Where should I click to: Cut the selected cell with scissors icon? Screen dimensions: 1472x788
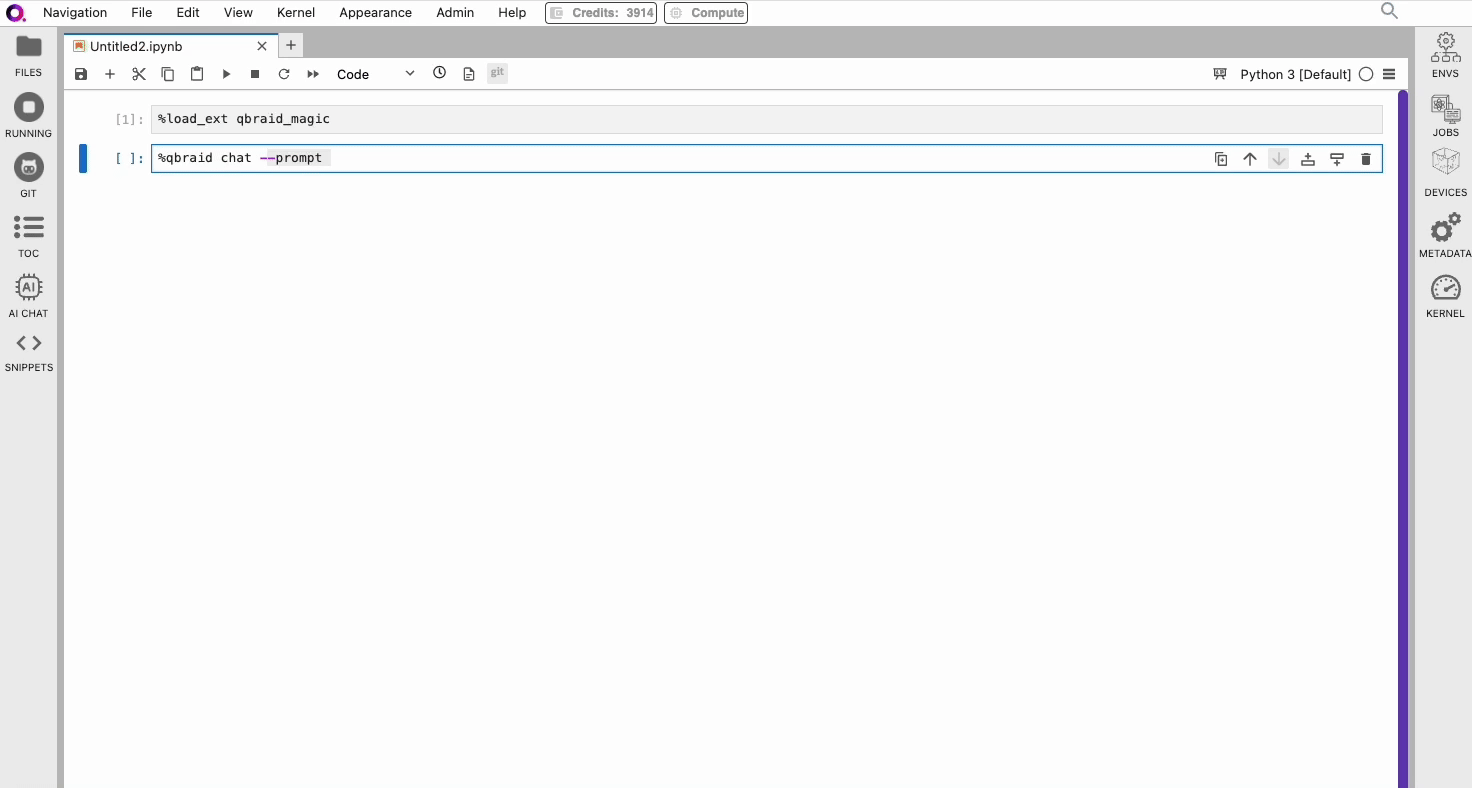tap(139, 74)
